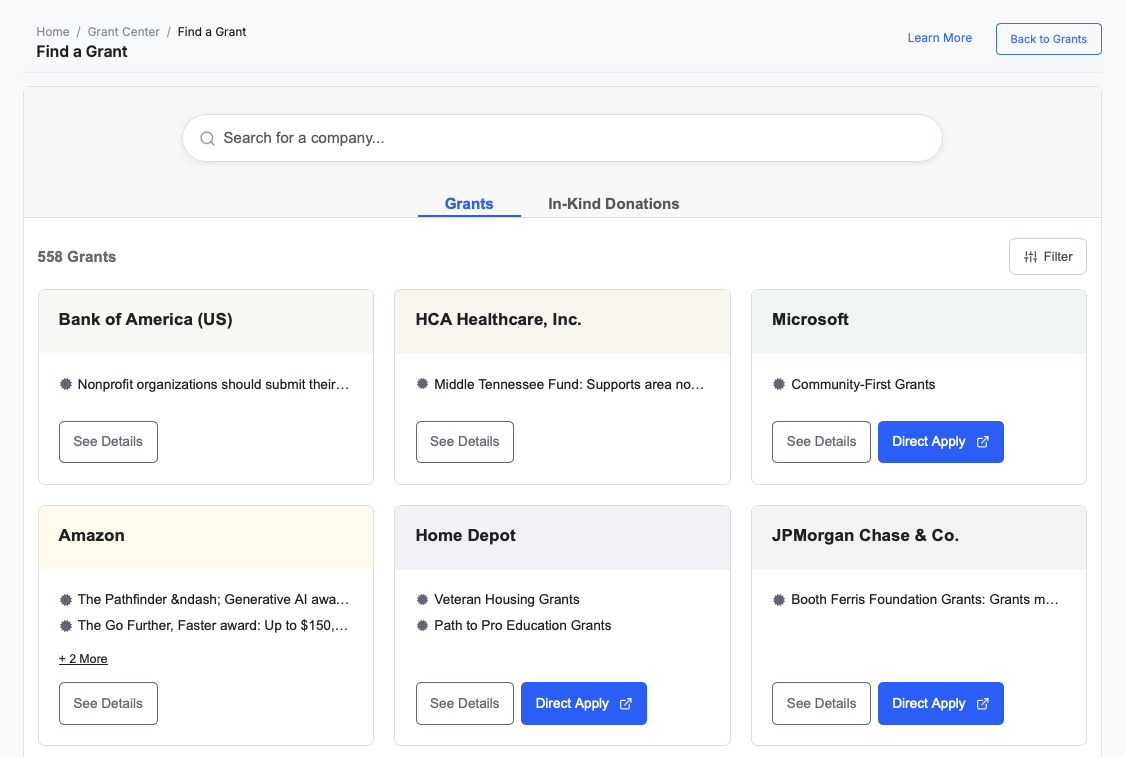
Task: Click Community-First Grants text
Action: 863,385
